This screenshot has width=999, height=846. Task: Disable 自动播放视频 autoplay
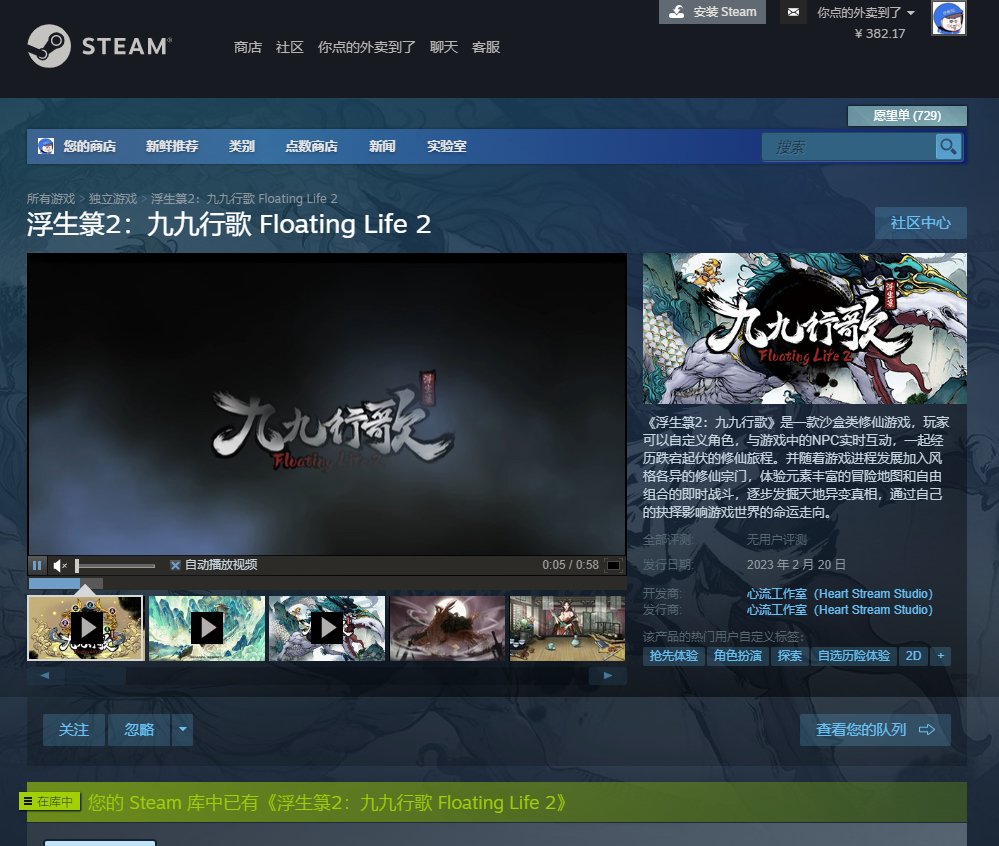point(176,564)
